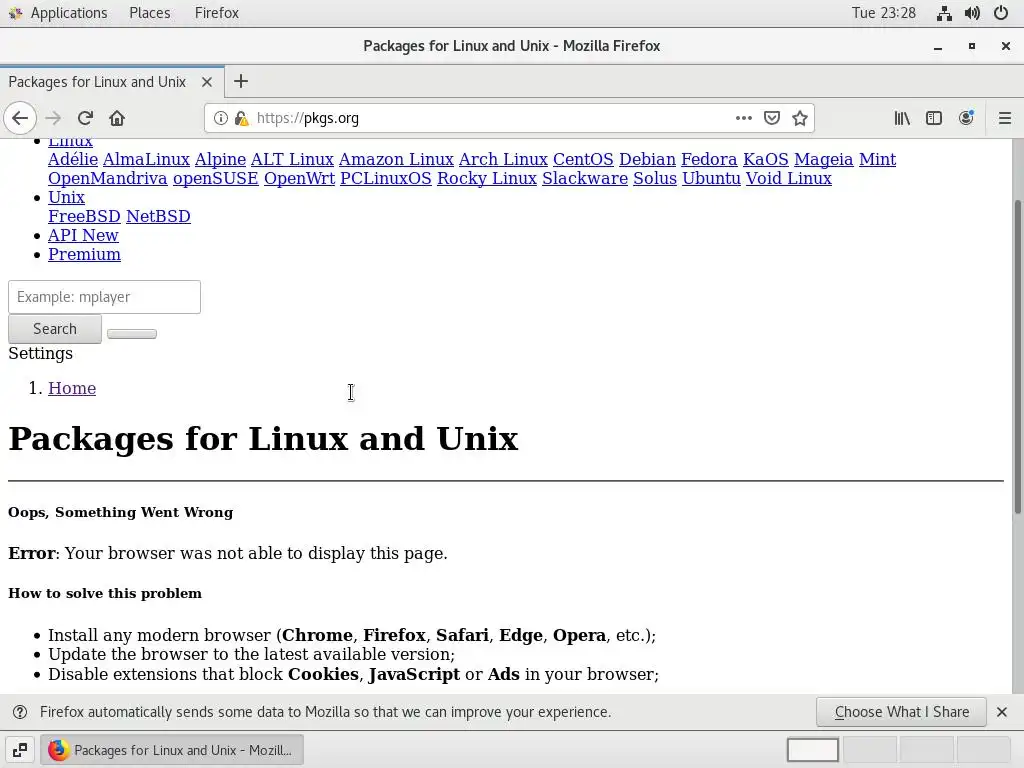Screen dimensions: 1024x768
Task: Open the ALT Linux link
Action: click(292, 159)
